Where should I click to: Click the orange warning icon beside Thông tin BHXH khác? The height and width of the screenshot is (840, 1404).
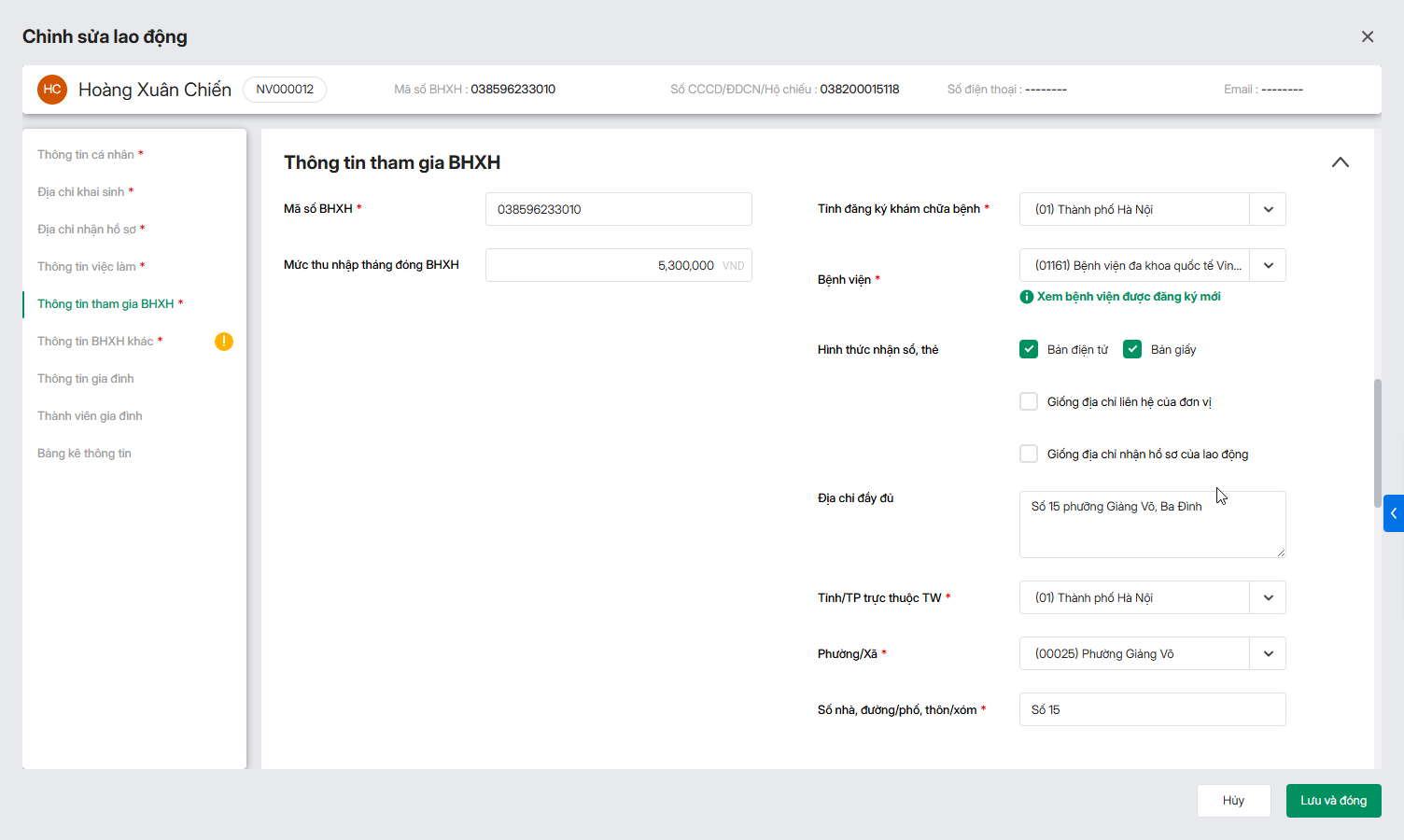click(224, 342)
